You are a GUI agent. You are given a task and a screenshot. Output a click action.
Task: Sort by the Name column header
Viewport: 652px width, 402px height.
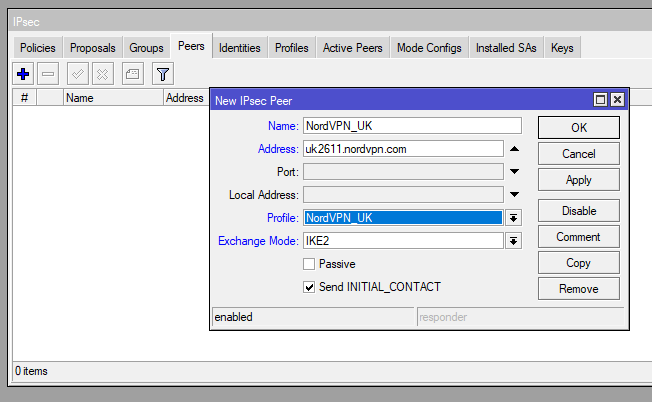pos(113,98)
